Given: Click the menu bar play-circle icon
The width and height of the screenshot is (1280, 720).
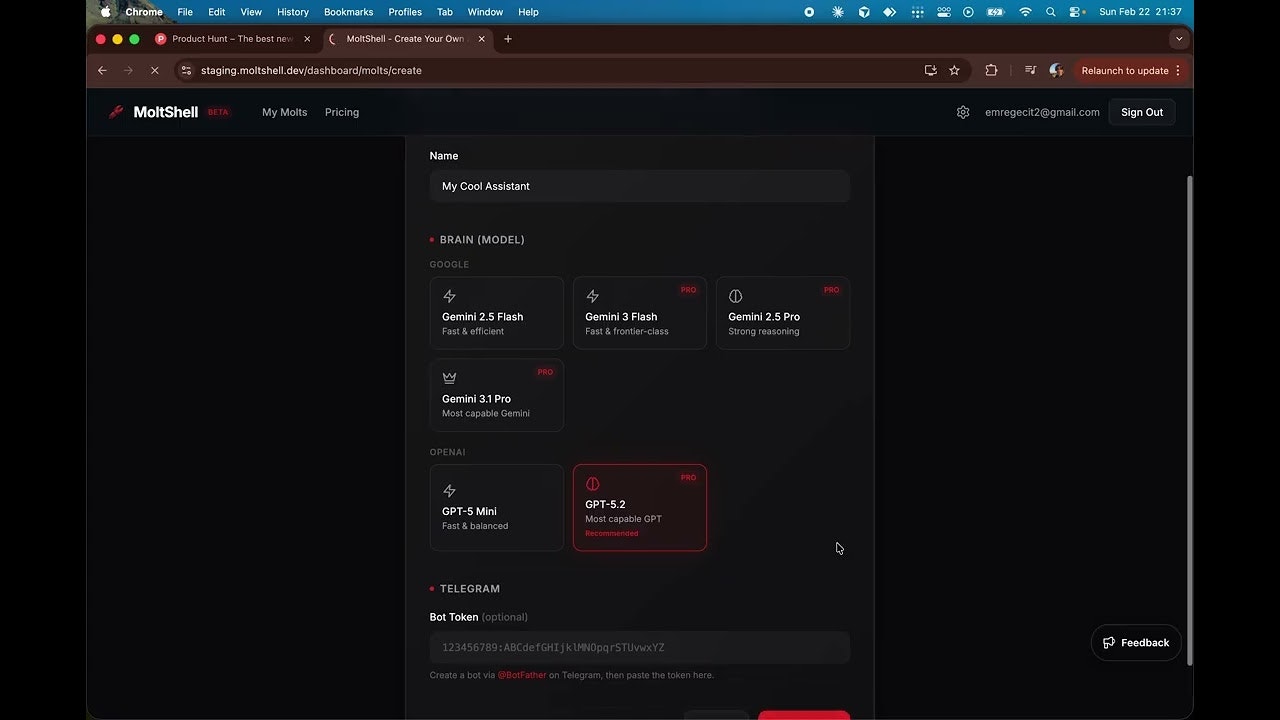Looking at the screenshot, I should (x=968, y=12).
